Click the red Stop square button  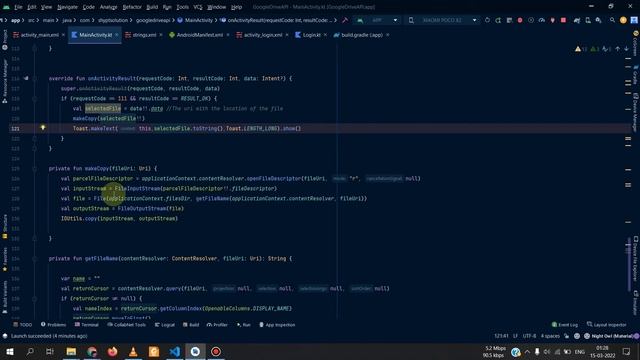tap(563, 20)
